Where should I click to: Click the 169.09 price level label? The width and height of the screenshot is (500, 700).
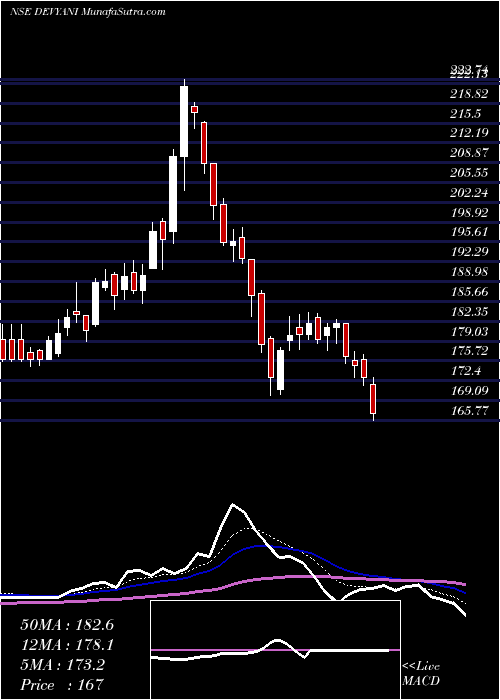point(469,390)
